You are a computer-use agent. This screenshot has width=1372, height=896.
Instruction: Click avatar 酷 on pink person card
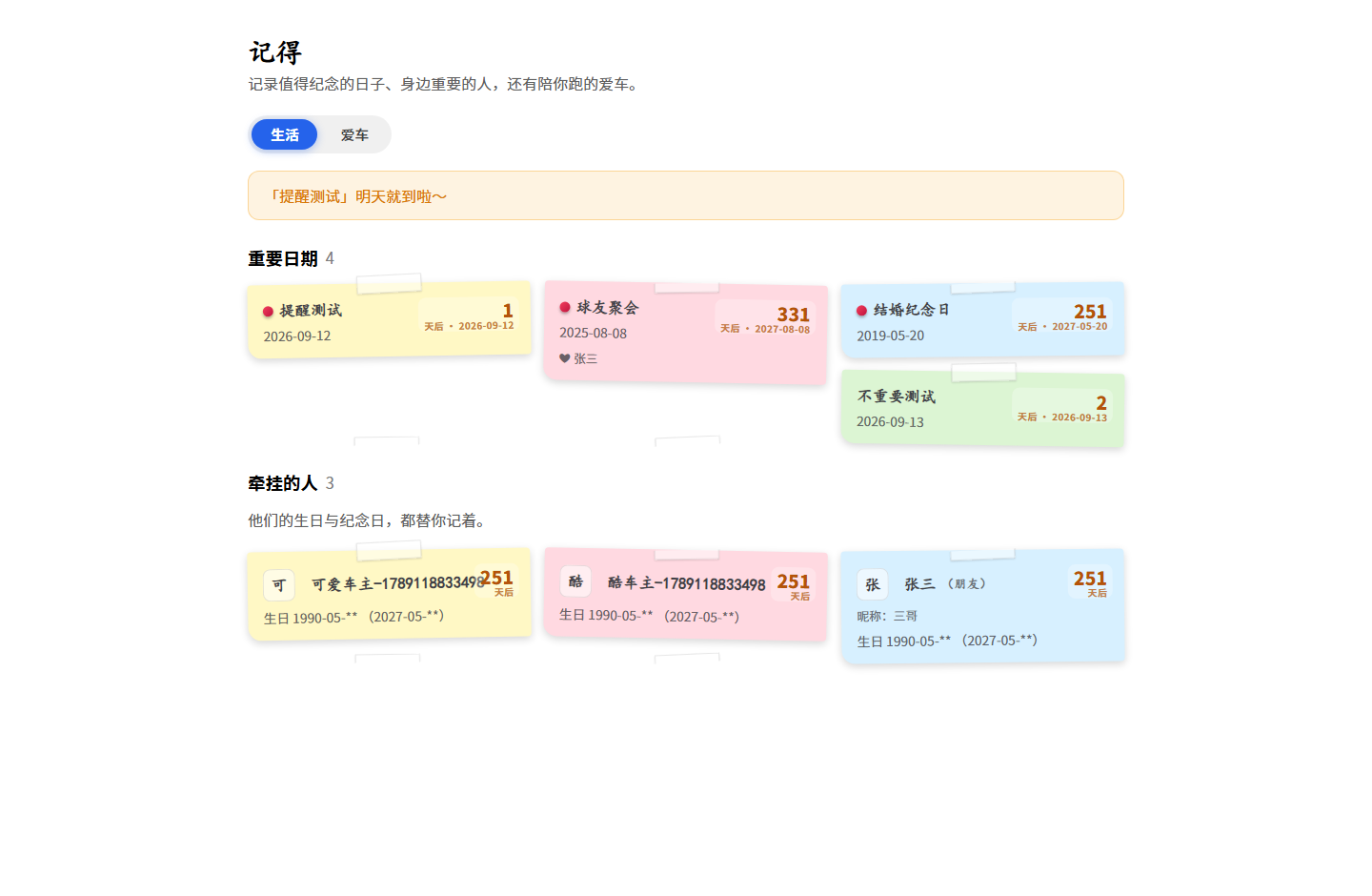[575, 581]
